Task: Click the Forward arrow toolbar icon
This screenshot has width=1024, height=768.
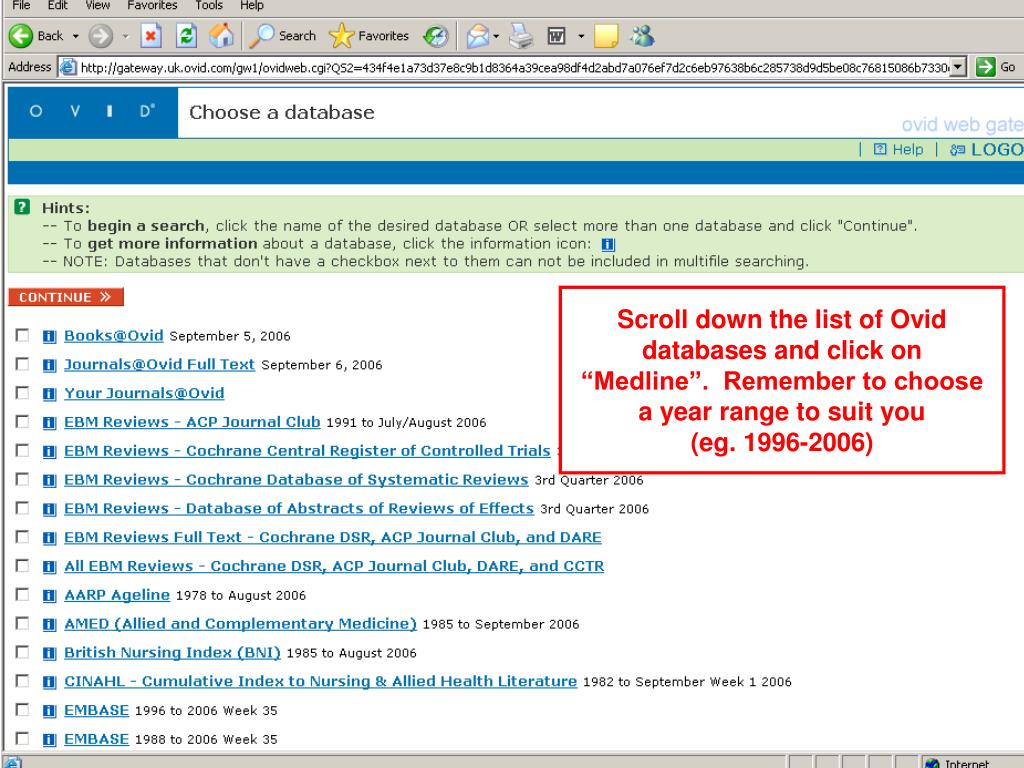Action: [101, 36]
